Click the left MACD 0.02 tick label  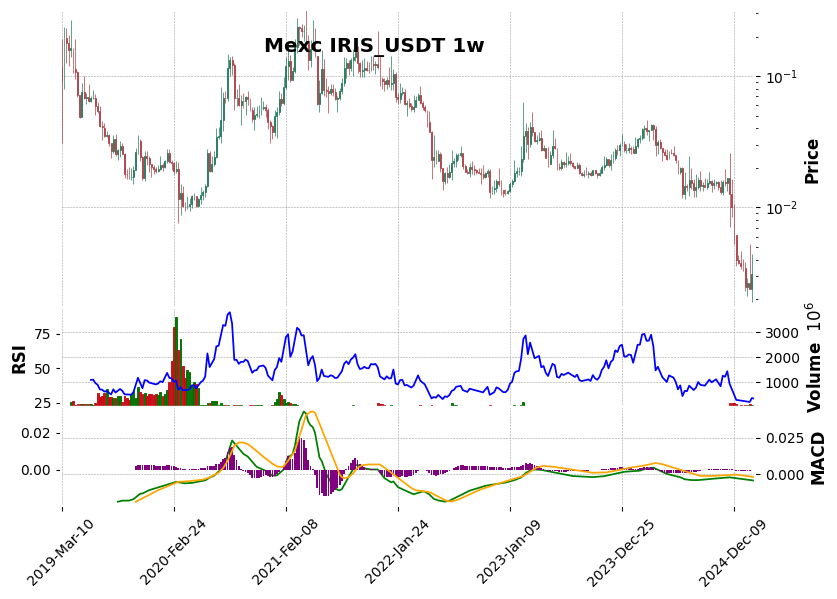pos(36,434)
